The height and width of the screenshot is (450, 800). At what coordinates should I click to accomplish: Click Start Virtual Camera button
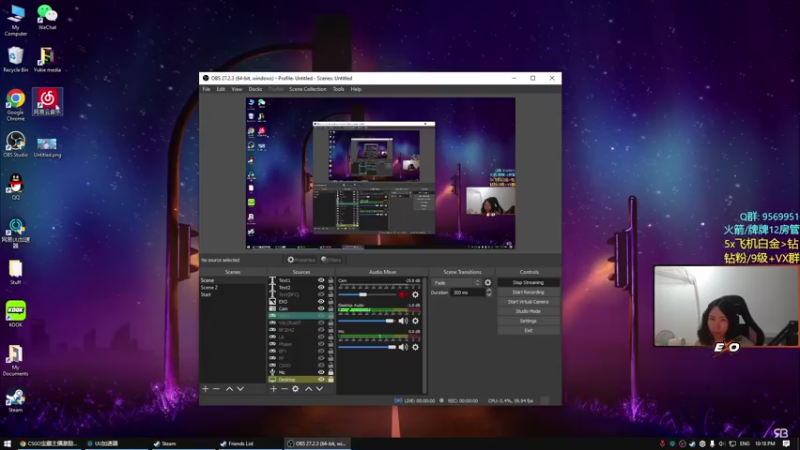tap(528, 302)
